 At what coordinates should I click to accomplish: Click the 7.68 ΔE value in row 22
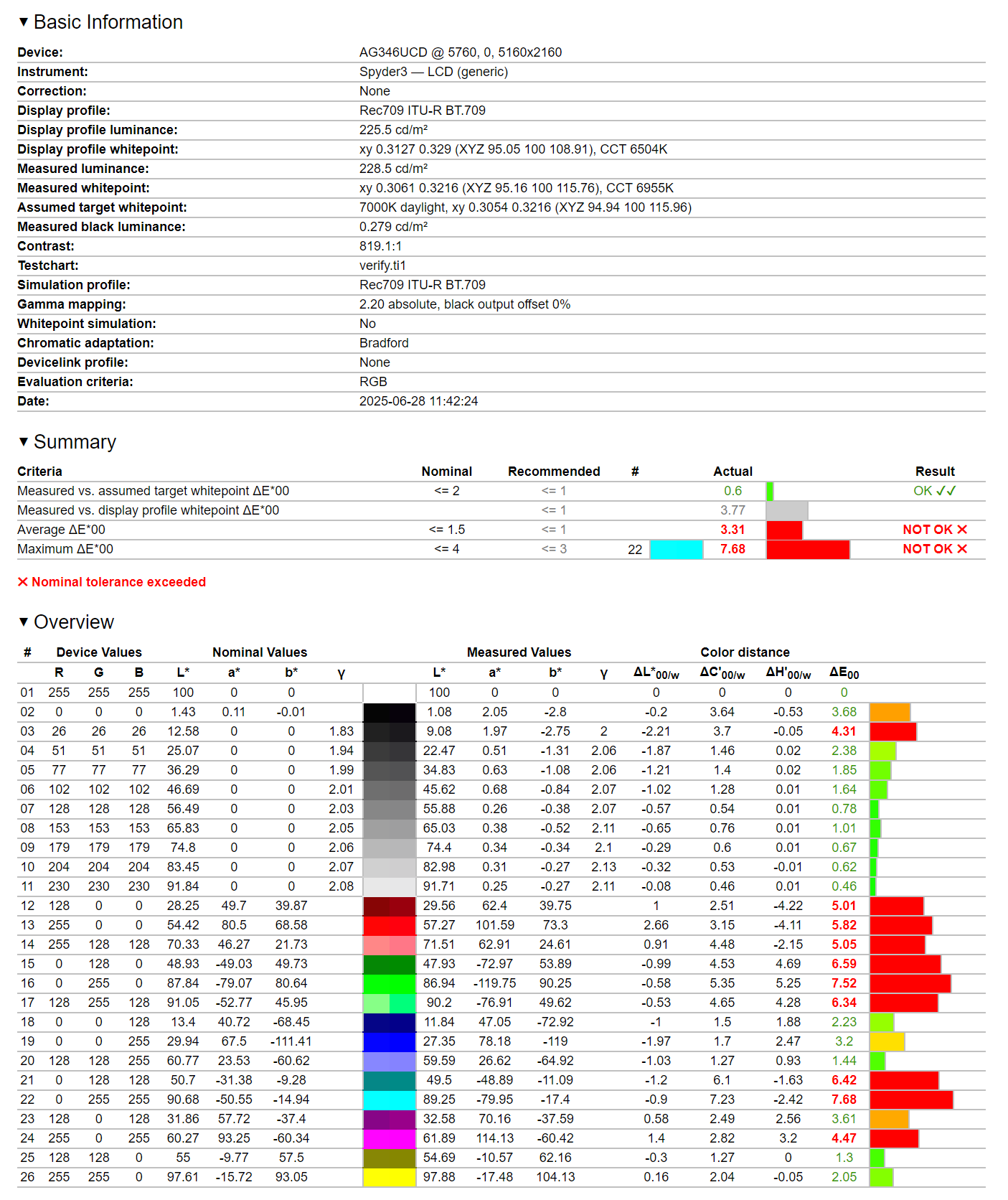click(844, 1100)
